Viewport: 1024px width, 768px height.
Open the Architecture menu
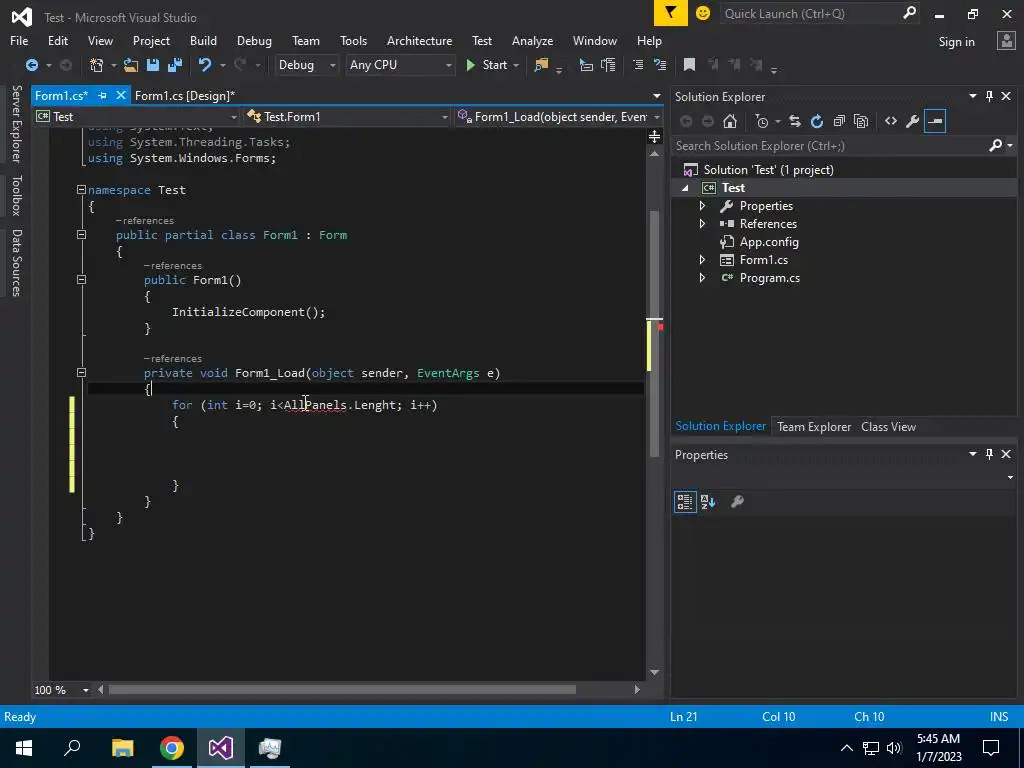(x=419, y=40)
